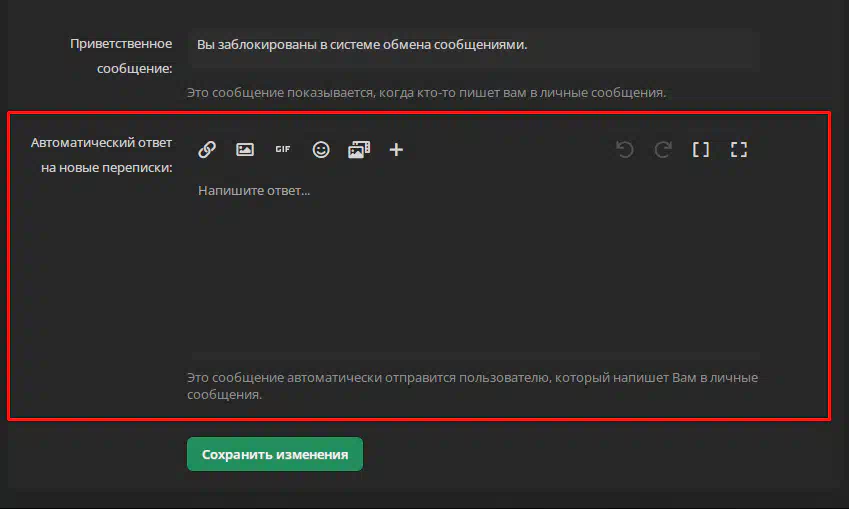This screenshot has width=849, height=509.
Task: Click the undo arrow in the editor toolbar
Action: point(625,150)
